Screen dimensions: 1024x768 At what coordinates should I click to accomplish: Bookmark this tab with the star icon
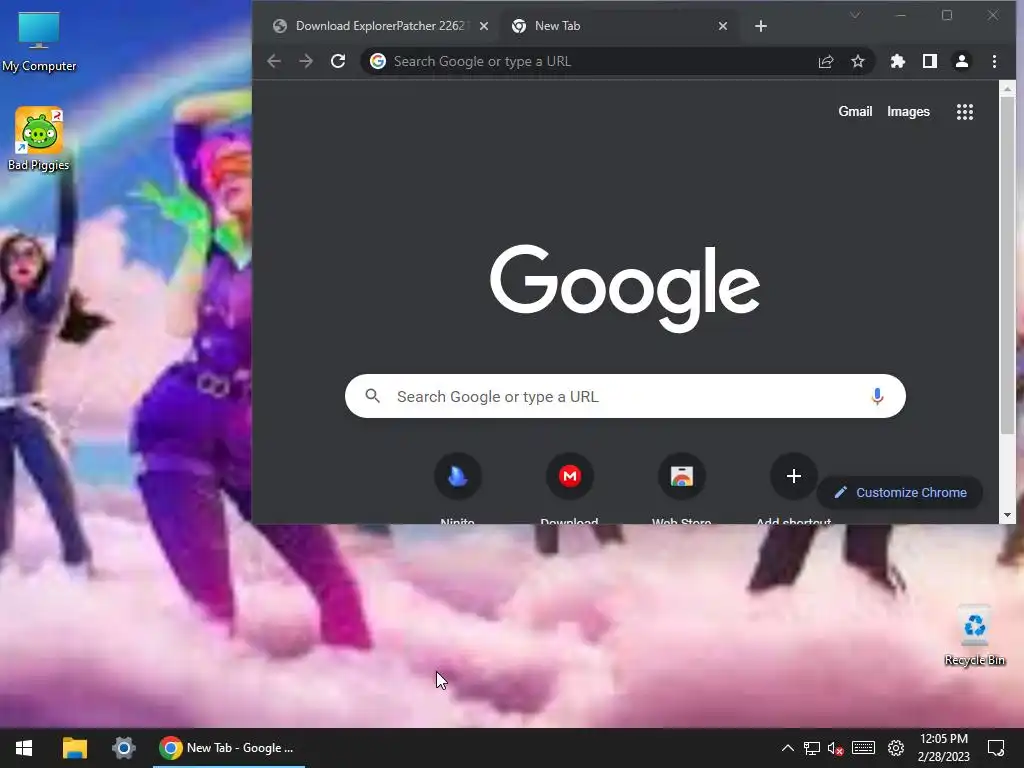coord(857,61)
